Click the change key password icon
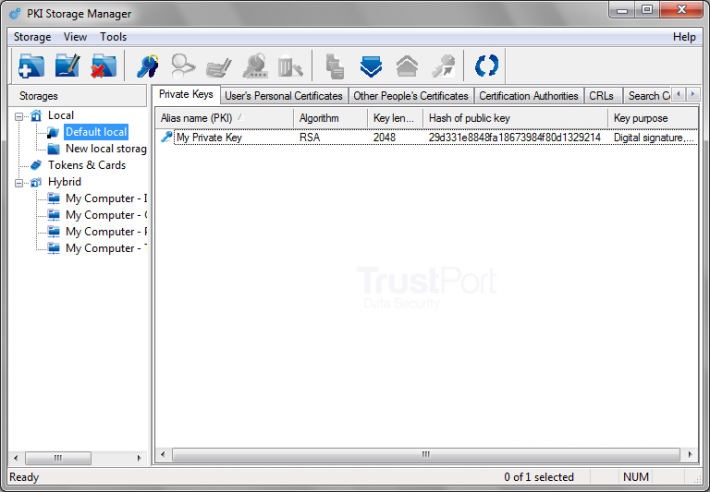 255,66
